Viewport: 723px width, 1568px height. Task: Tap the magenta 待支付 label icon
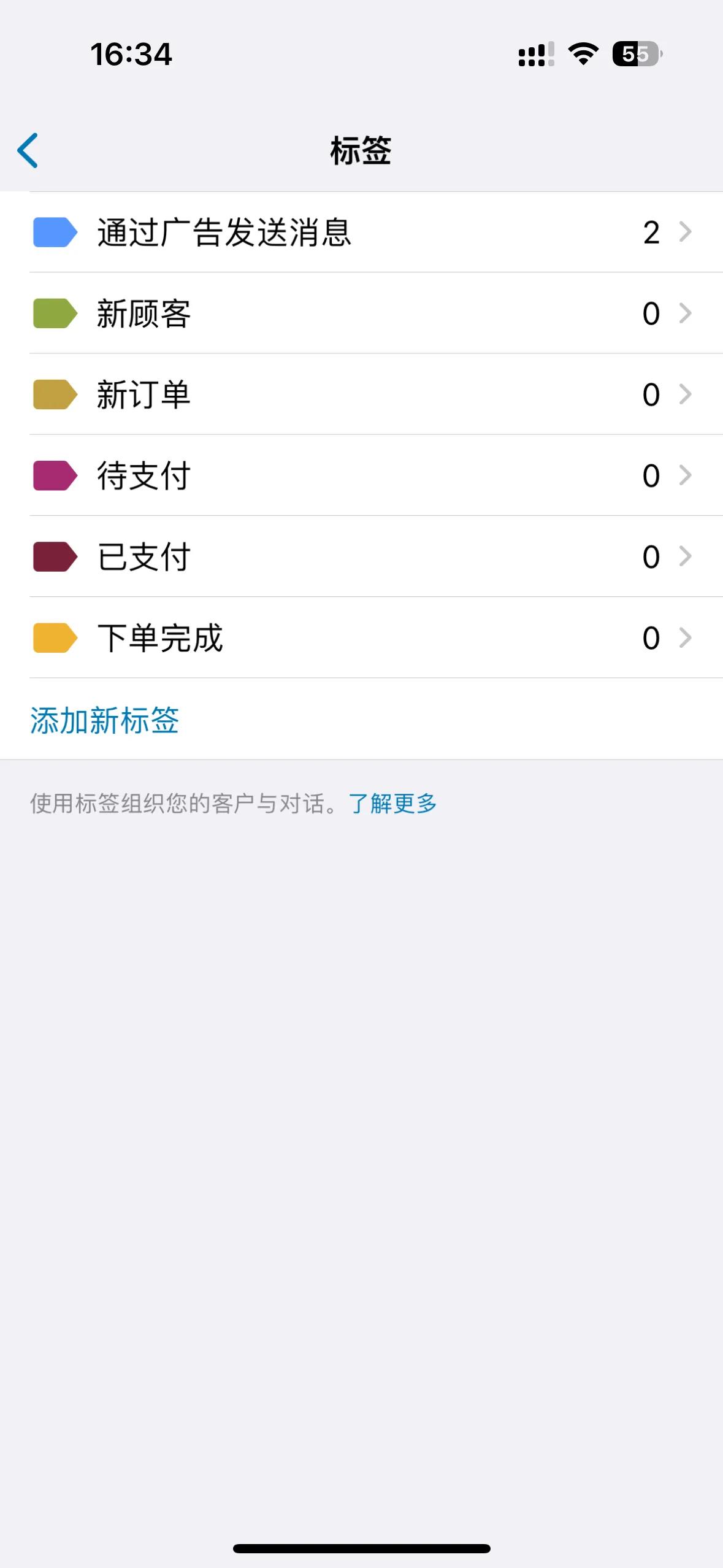coord(55,475)
